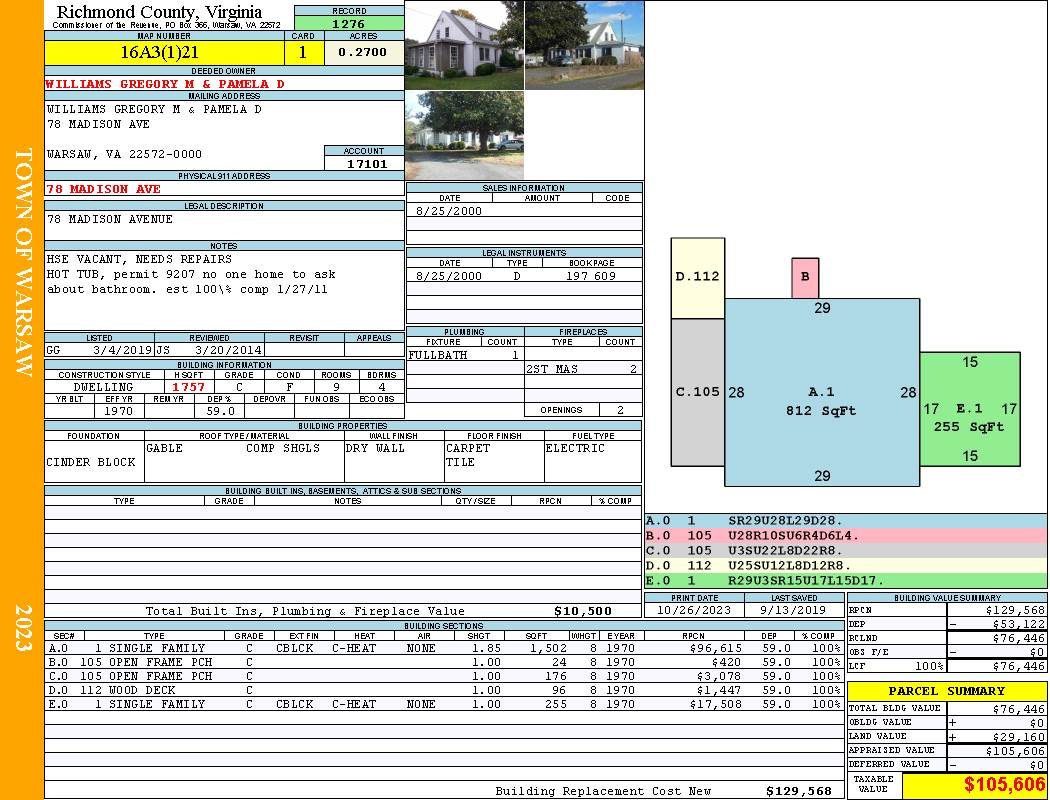Screen dimensions: 1050x800
Task: Click the gray C.105 porch section
Action: pyautogui.click(x=697, y=392)
